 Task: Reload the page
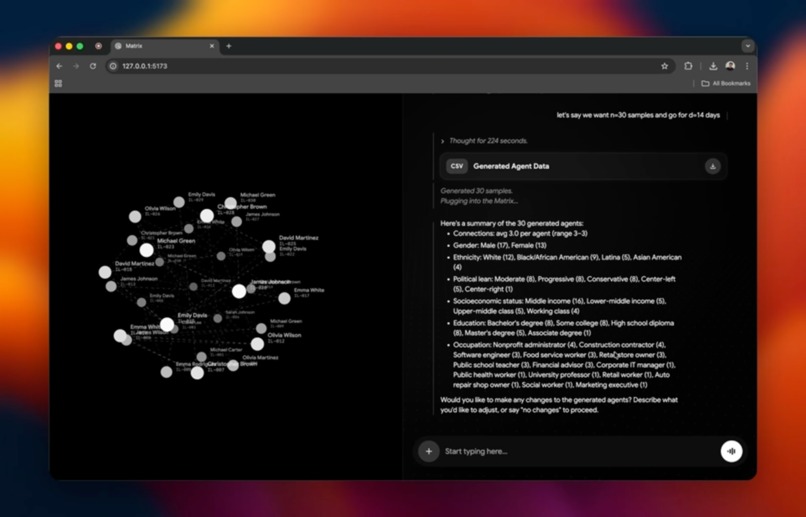click(x=93, y=66)
